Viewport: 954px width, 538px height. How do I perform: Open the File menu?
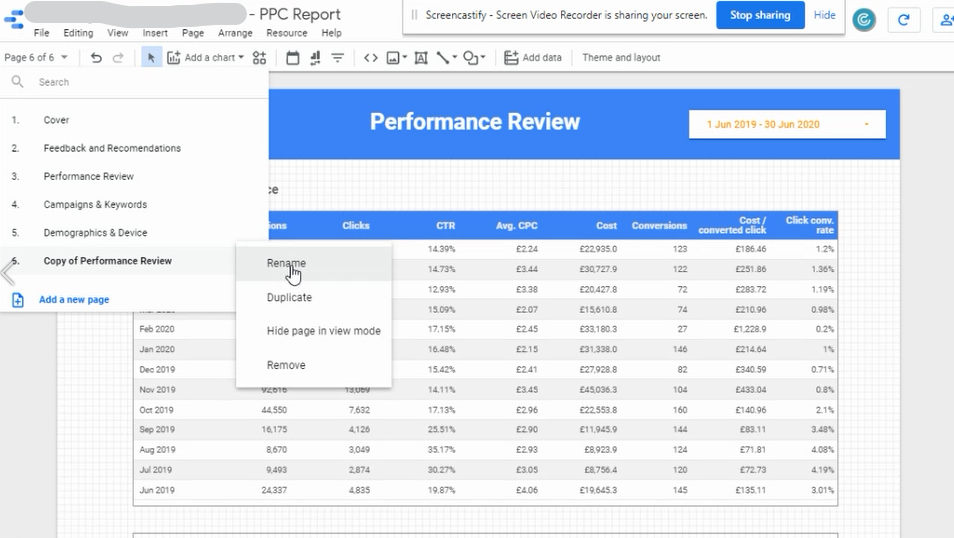[41, 33]
